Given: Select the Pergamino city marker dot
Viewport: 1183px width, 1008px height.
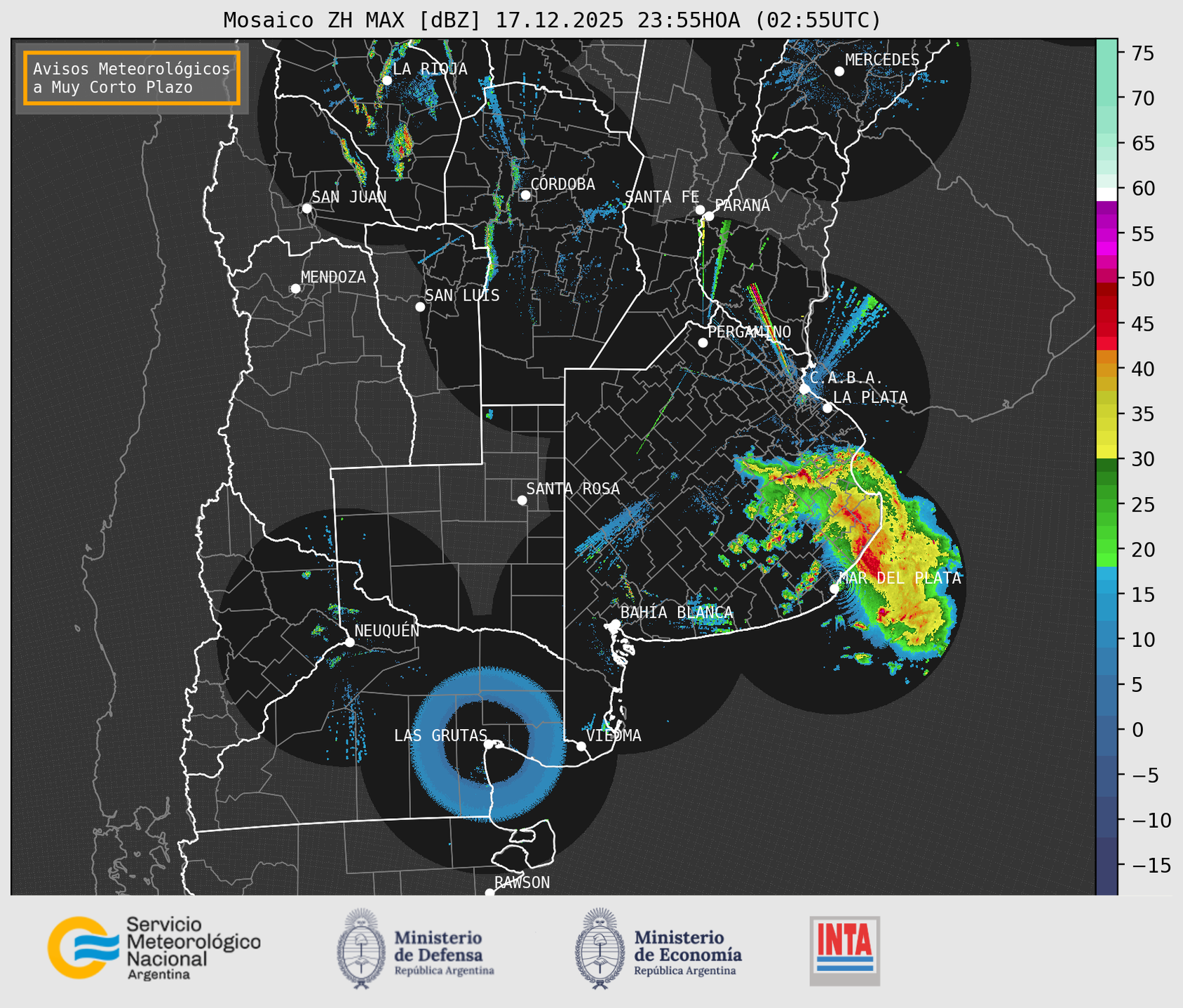Looking at the screenshot, I should [x=703, y=343].
